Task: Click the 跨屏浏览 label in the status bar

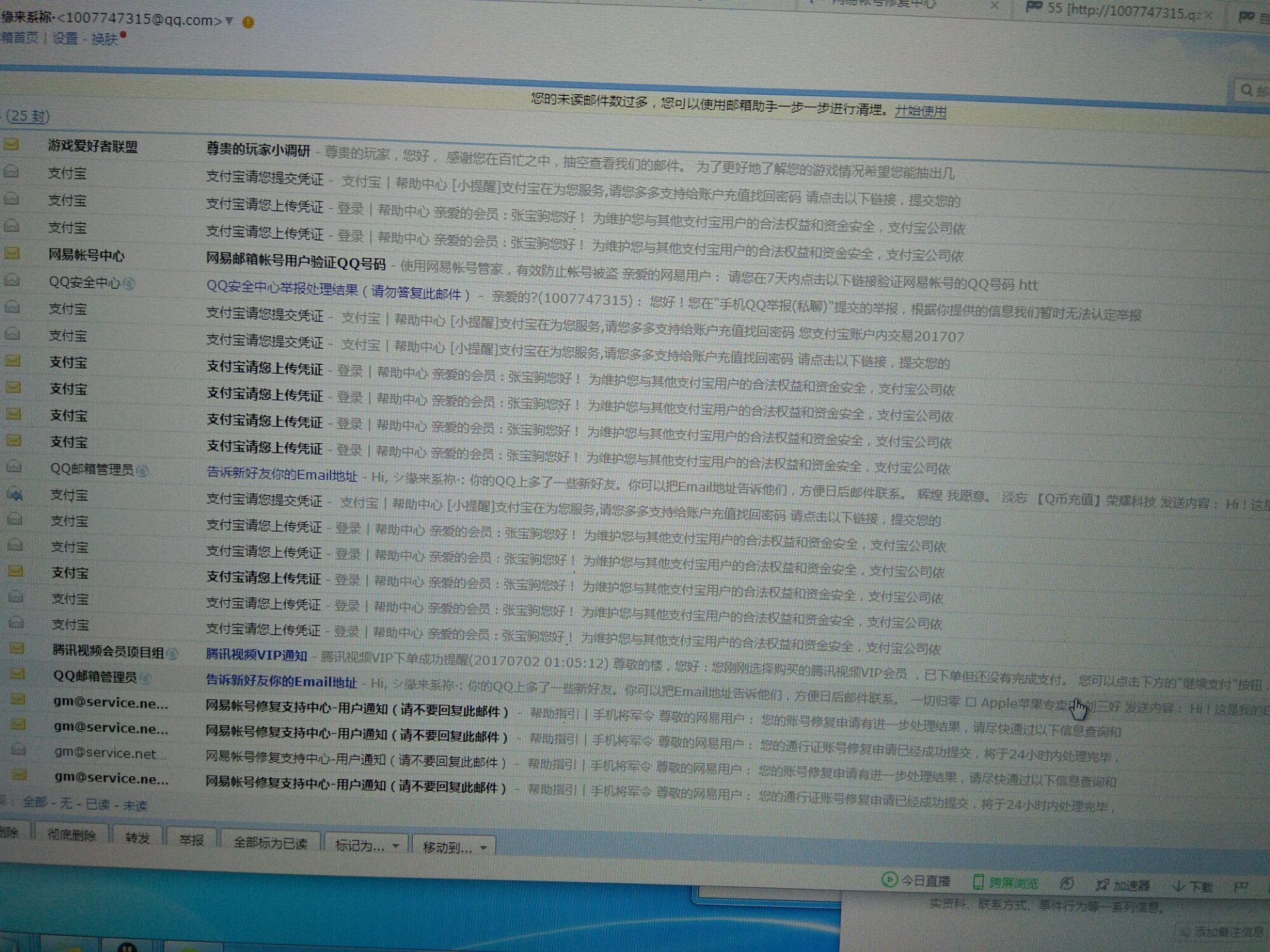Action: [1013, 883]
